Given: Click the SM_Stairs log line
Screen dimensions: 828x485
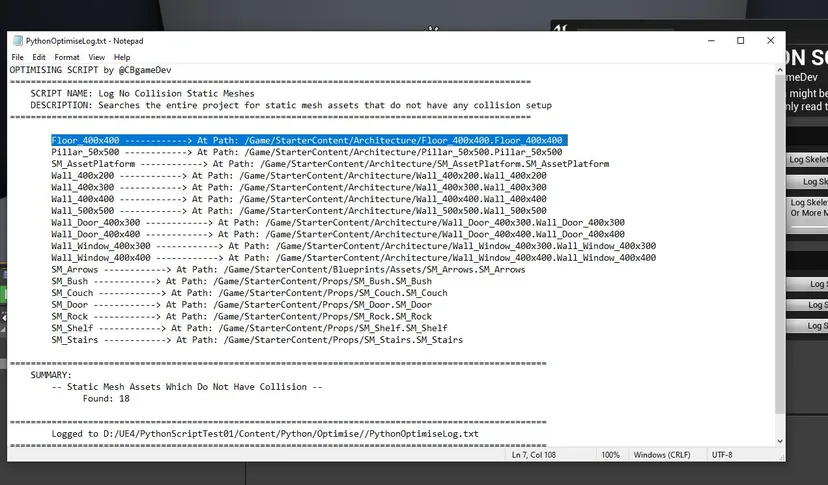Looking at the screenshot, I should coord(257,340).
